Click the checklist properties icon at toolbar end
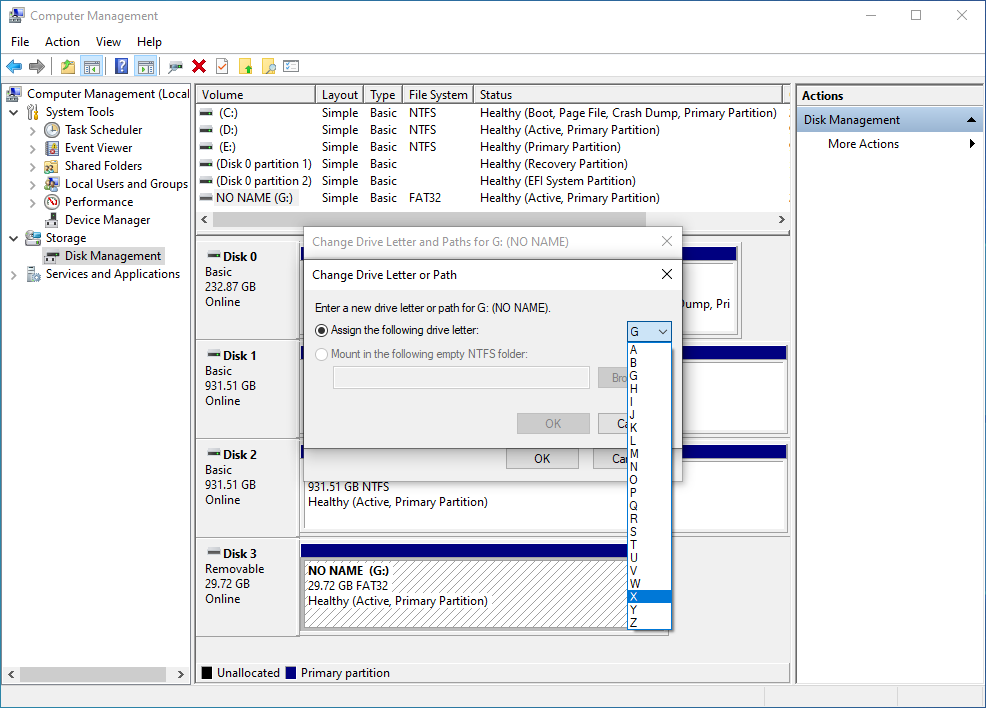 (290, 66)
